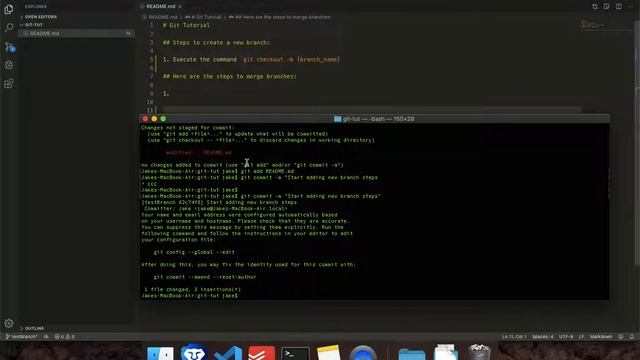The image size is (640, 360).
Task: Open Brave browser from the Dock
Action: click(193, 352)
